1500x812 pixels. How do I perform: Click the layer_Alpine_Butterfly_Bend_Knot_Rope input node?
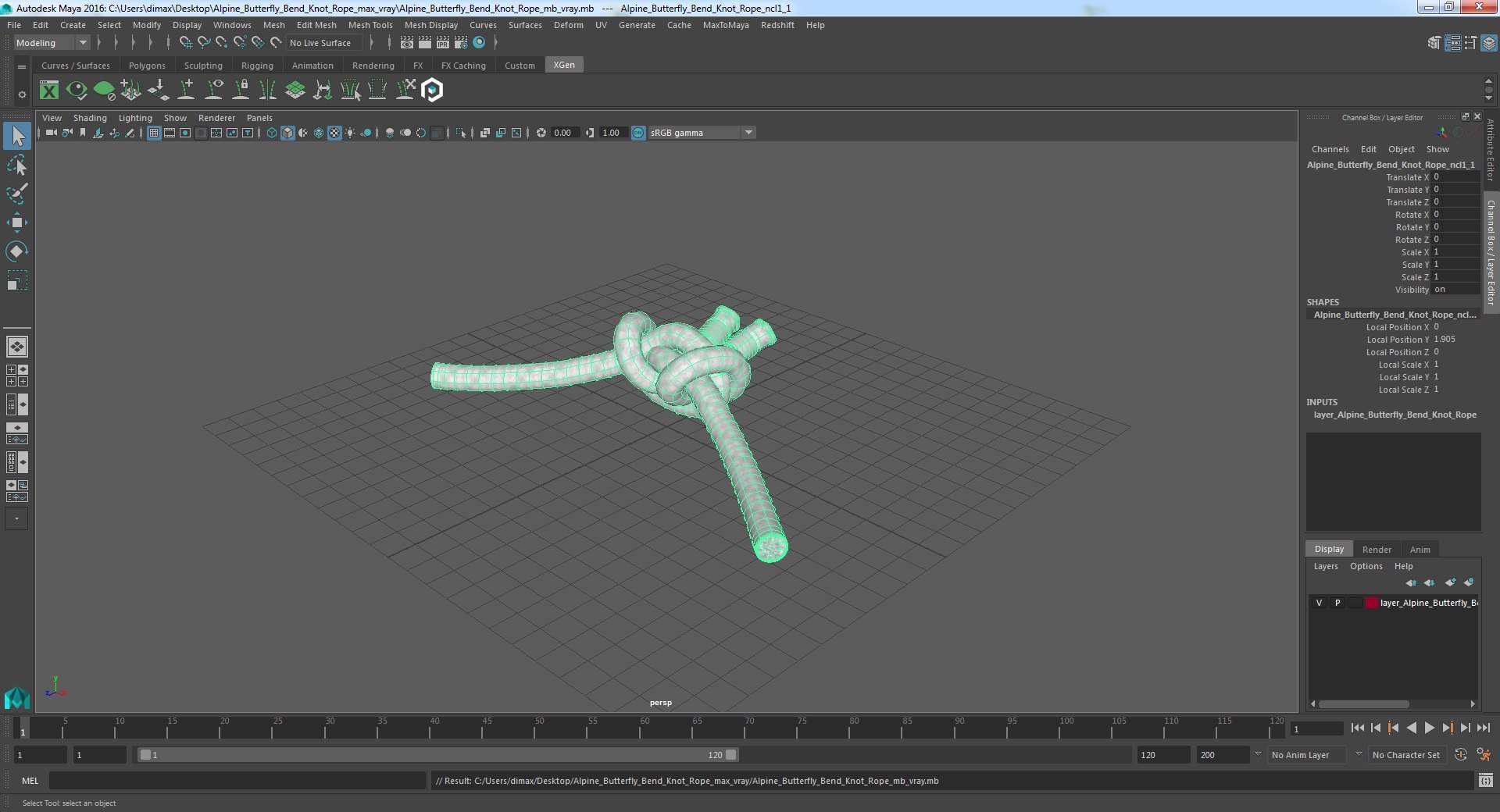coord(1395,415)
